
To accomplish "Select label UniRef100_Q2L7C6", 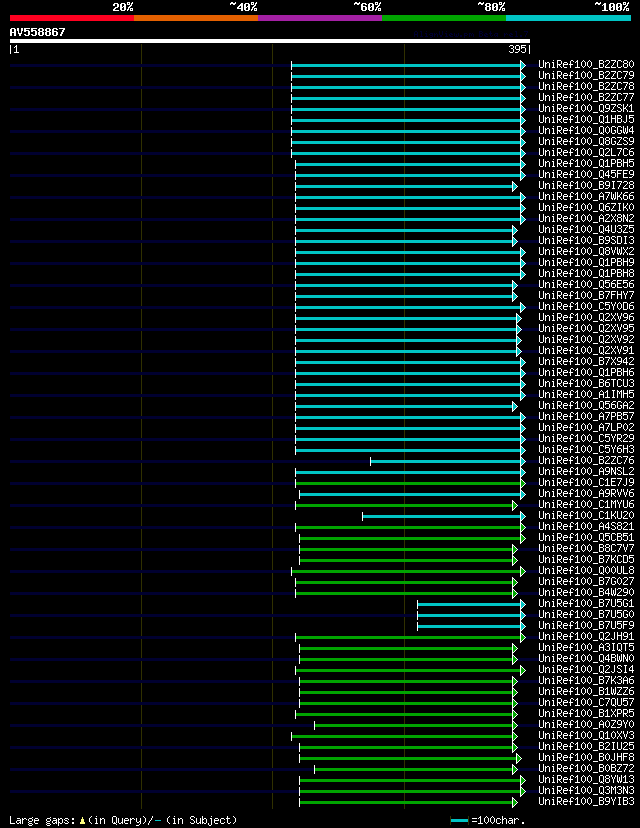I will pyautogui.click(x=586, y=153).
